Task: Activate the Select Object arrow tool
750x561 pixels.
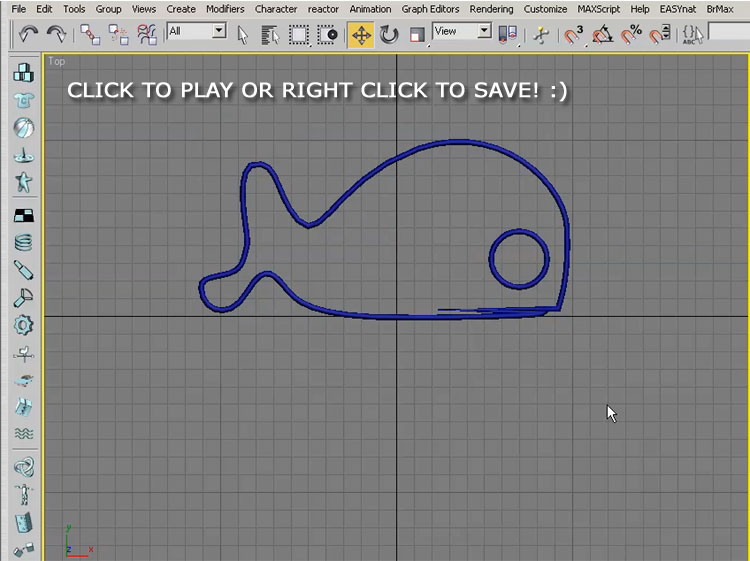Action: [243, 35]
